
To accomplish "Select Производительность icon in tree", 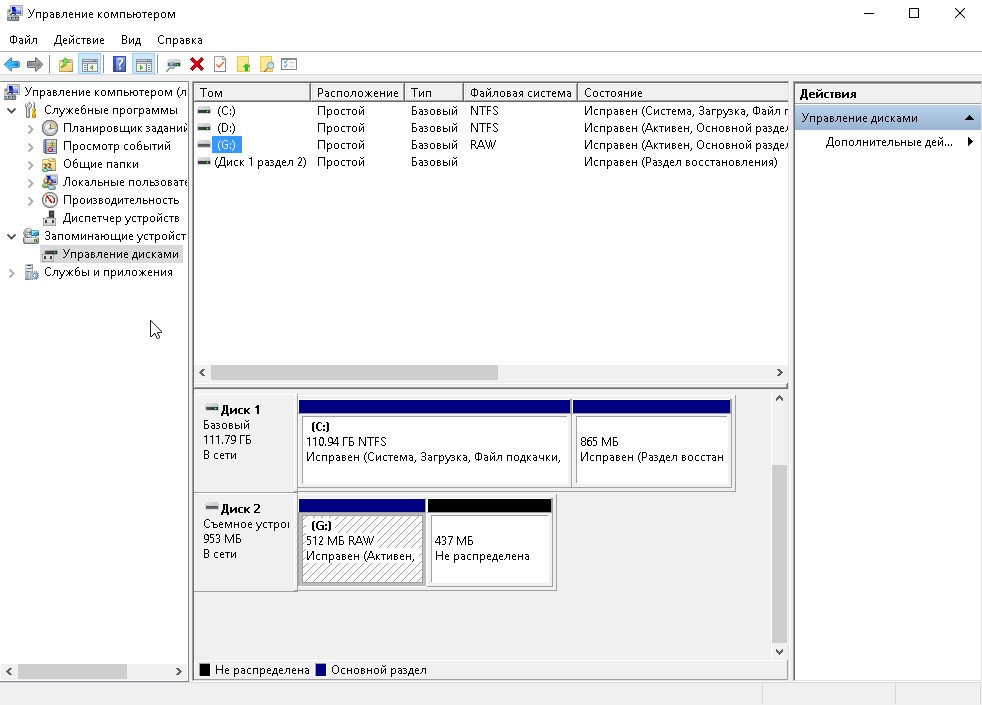I will click(x=50, y=200).
